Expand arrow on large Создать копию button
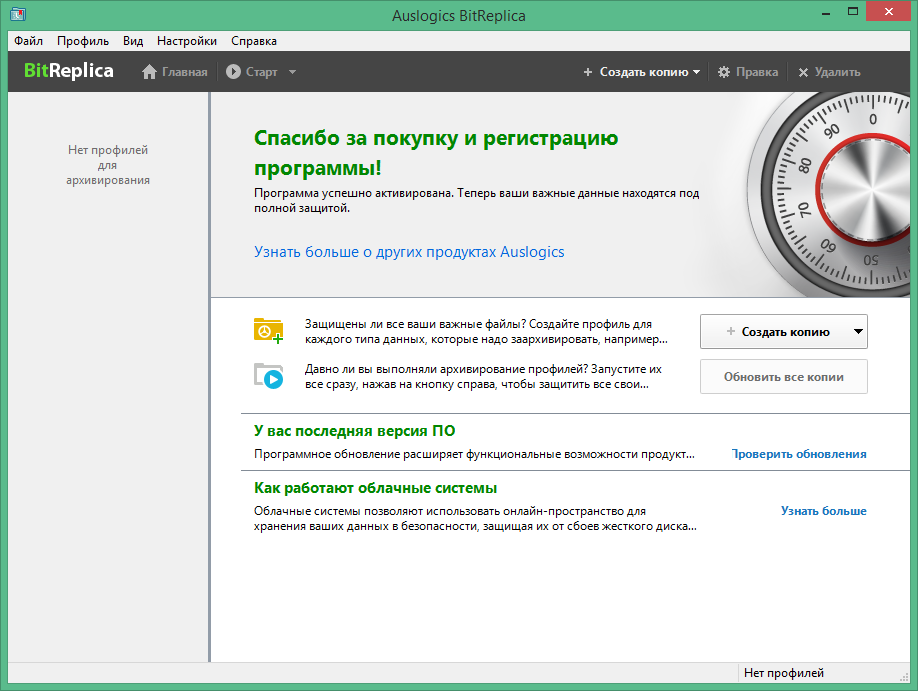918x691 pixels. point(858,331)
